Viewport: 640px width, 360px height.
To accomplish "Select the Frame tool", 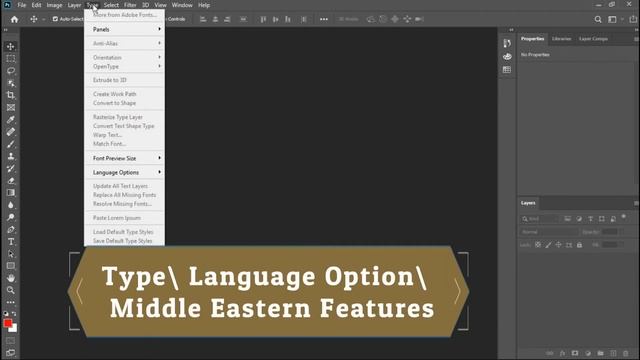I will pos(11,107).
